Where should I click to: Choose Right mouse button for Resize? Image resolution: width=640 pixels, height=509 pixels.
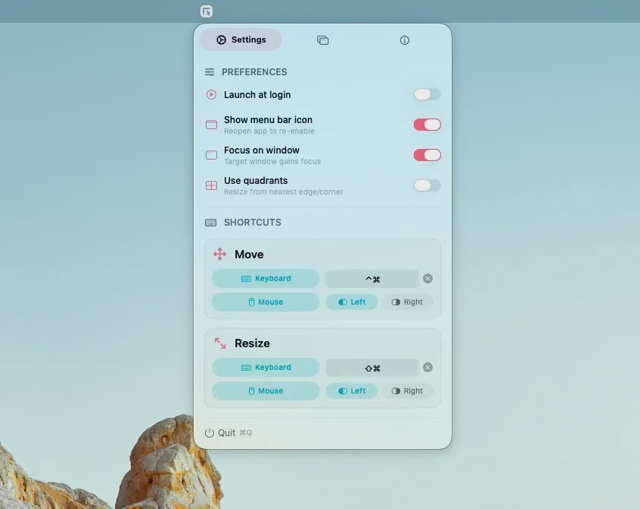407,391
